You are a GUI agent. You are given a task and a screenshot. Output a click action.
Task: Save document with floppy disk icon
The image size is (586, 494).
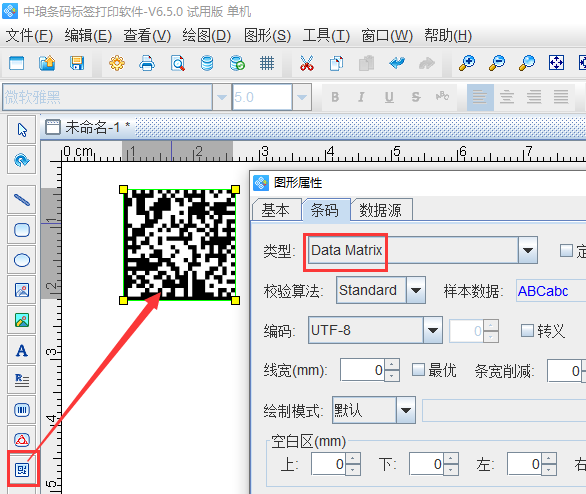coord(77,63)
